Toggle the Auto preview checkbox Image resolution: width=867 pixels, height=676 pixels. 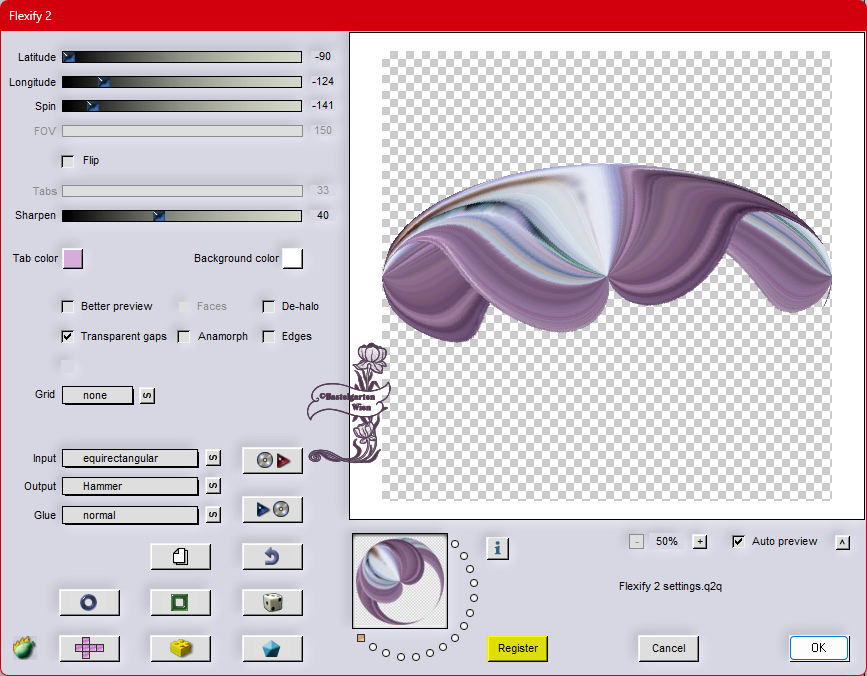[739, 541]
